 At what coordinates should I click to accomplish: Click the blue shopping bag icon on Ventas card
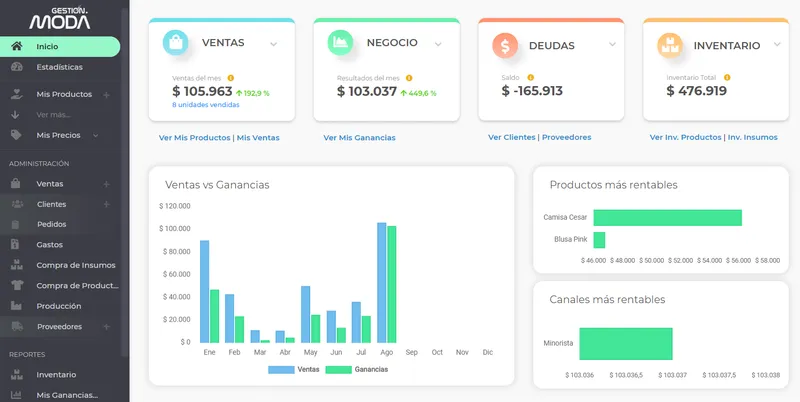click(x=176, y=43)
